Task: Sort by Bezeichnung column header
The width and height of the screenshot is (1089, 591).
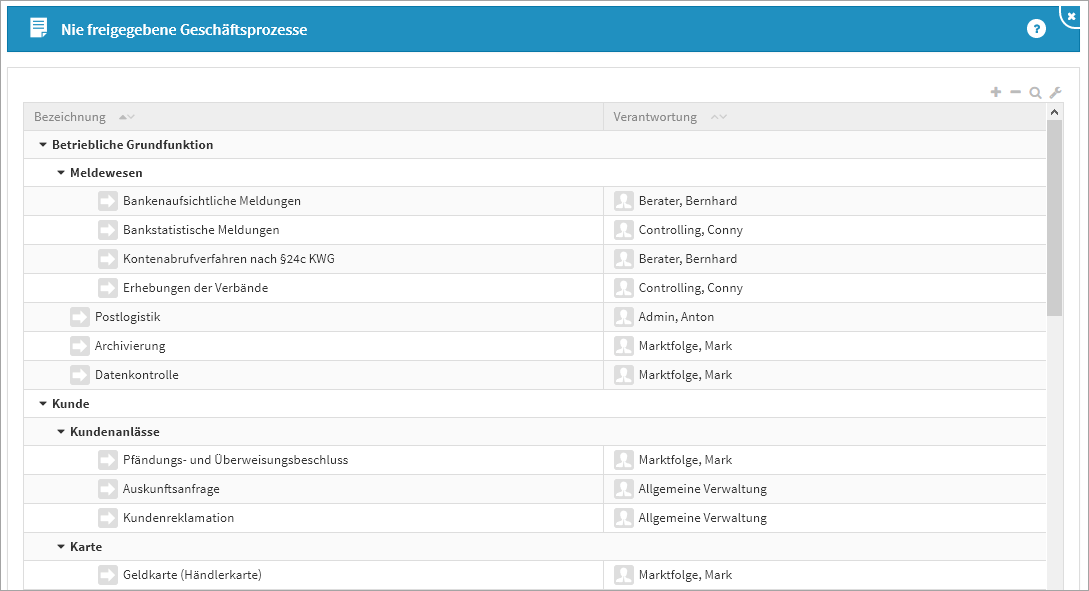Action: 70,117
